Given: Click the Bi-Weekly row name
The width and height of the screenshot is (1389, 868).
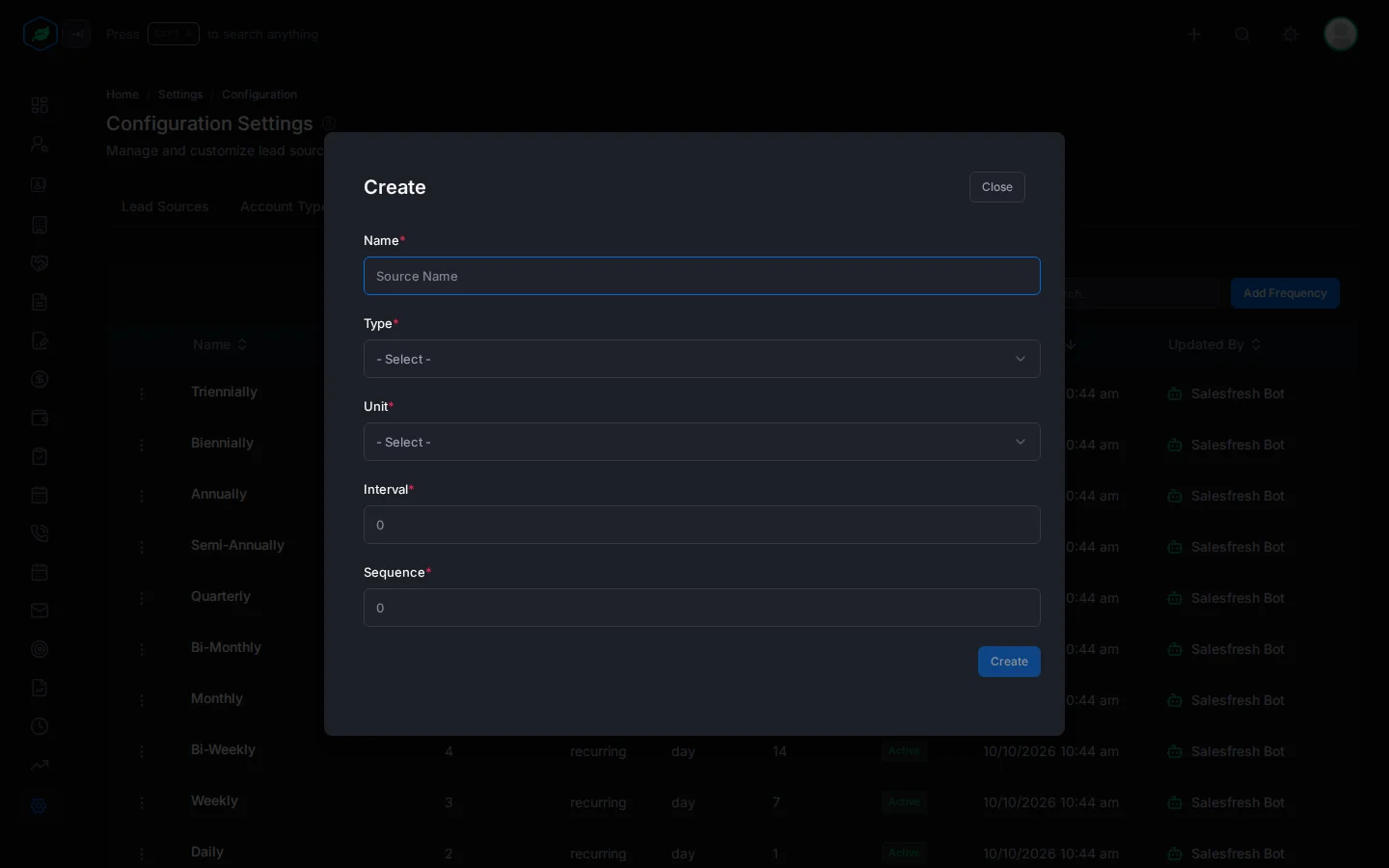Looking at the screenshot, I should point(223,749).
